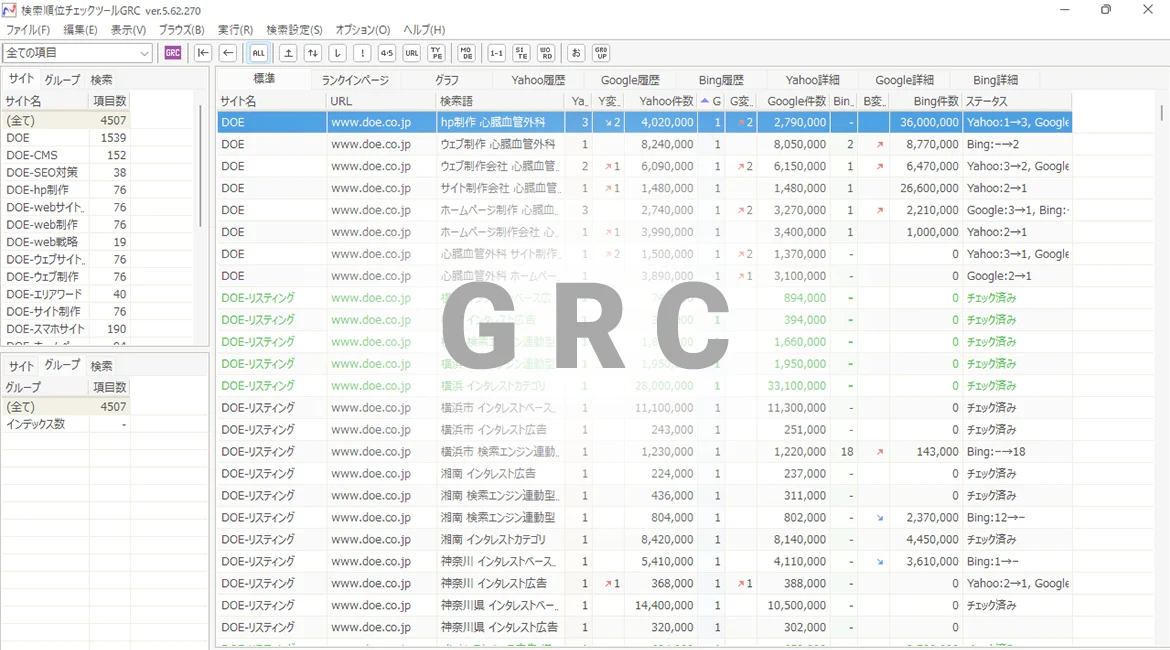Click the TYPE toolbar icon
Screen dimensions: 1170x650
tap(437, 53)
